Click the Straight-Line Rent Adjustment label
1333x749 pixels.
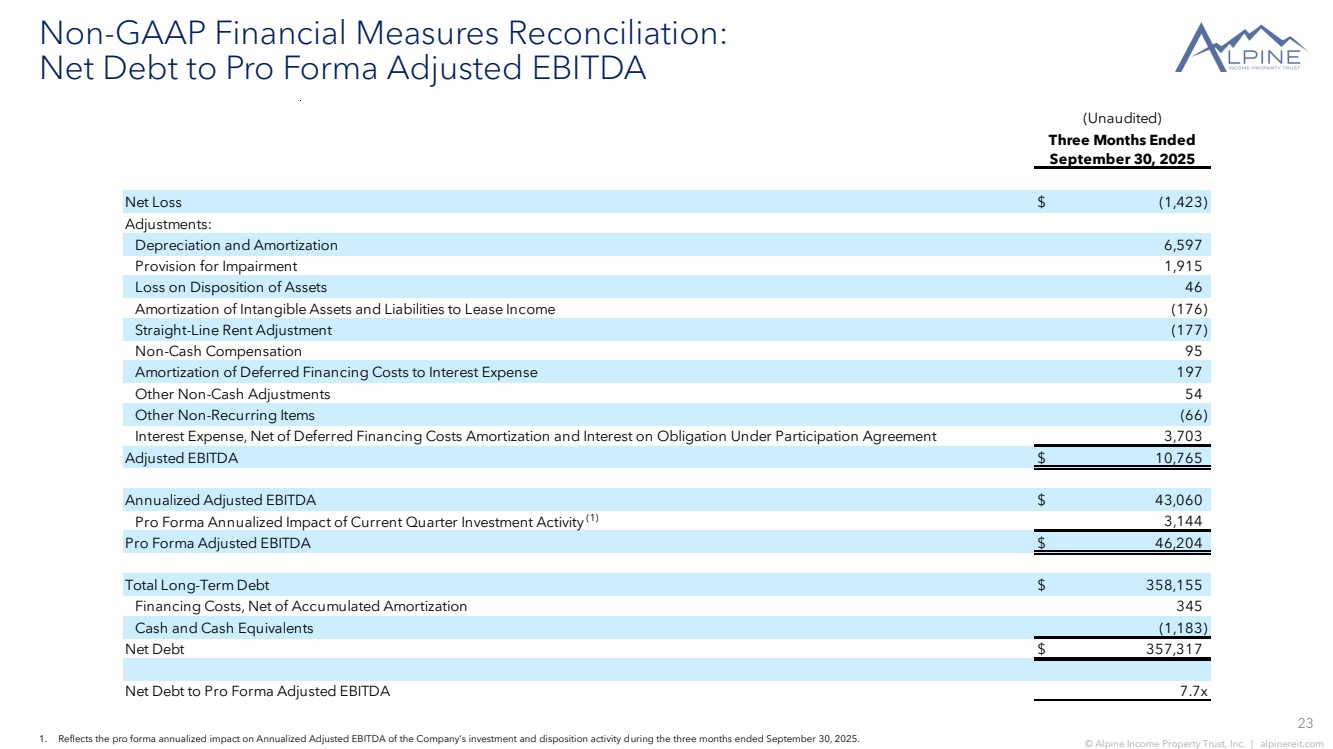233,330
